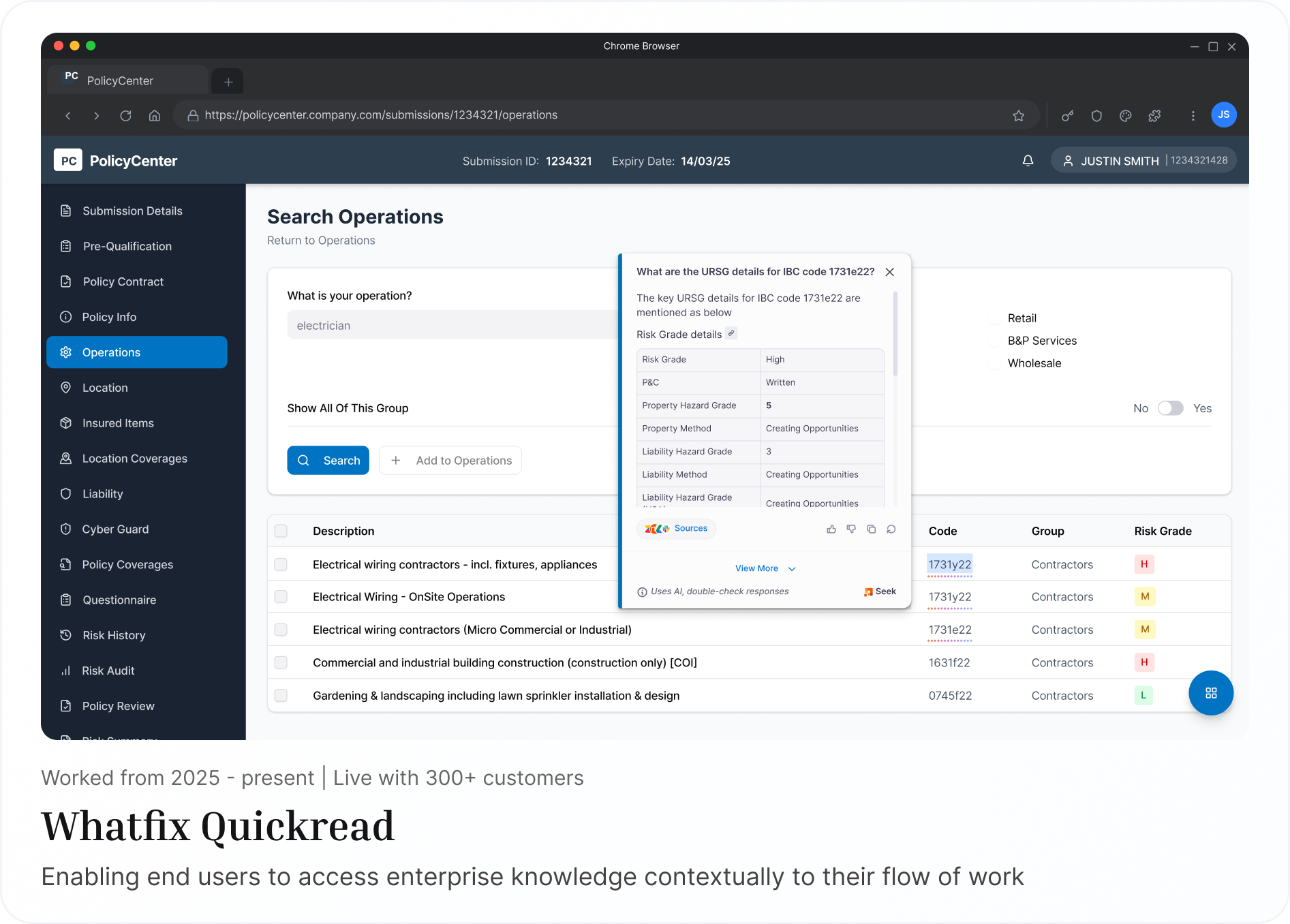Open Liability in sidebar
The image size is (1290, 924).
tap(136, 494)
